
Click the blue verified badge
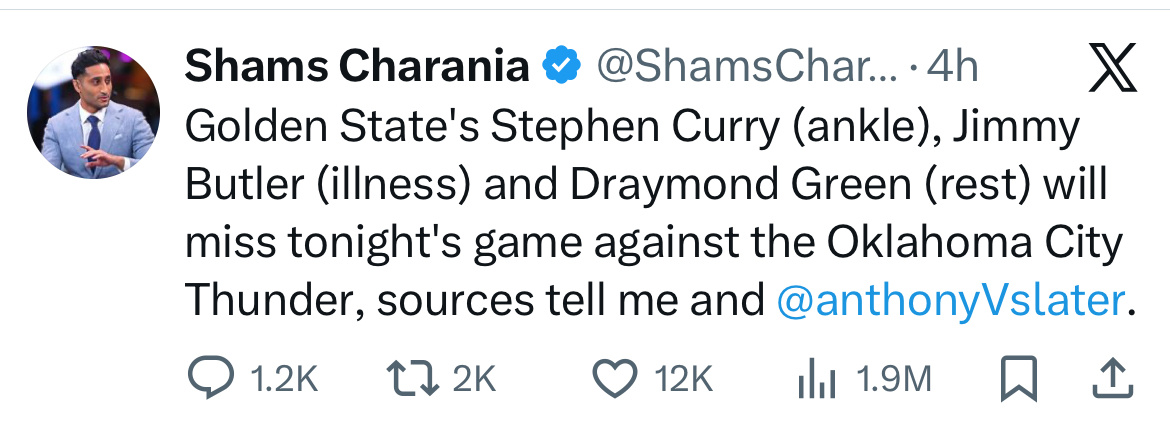[x=562, y=67]
